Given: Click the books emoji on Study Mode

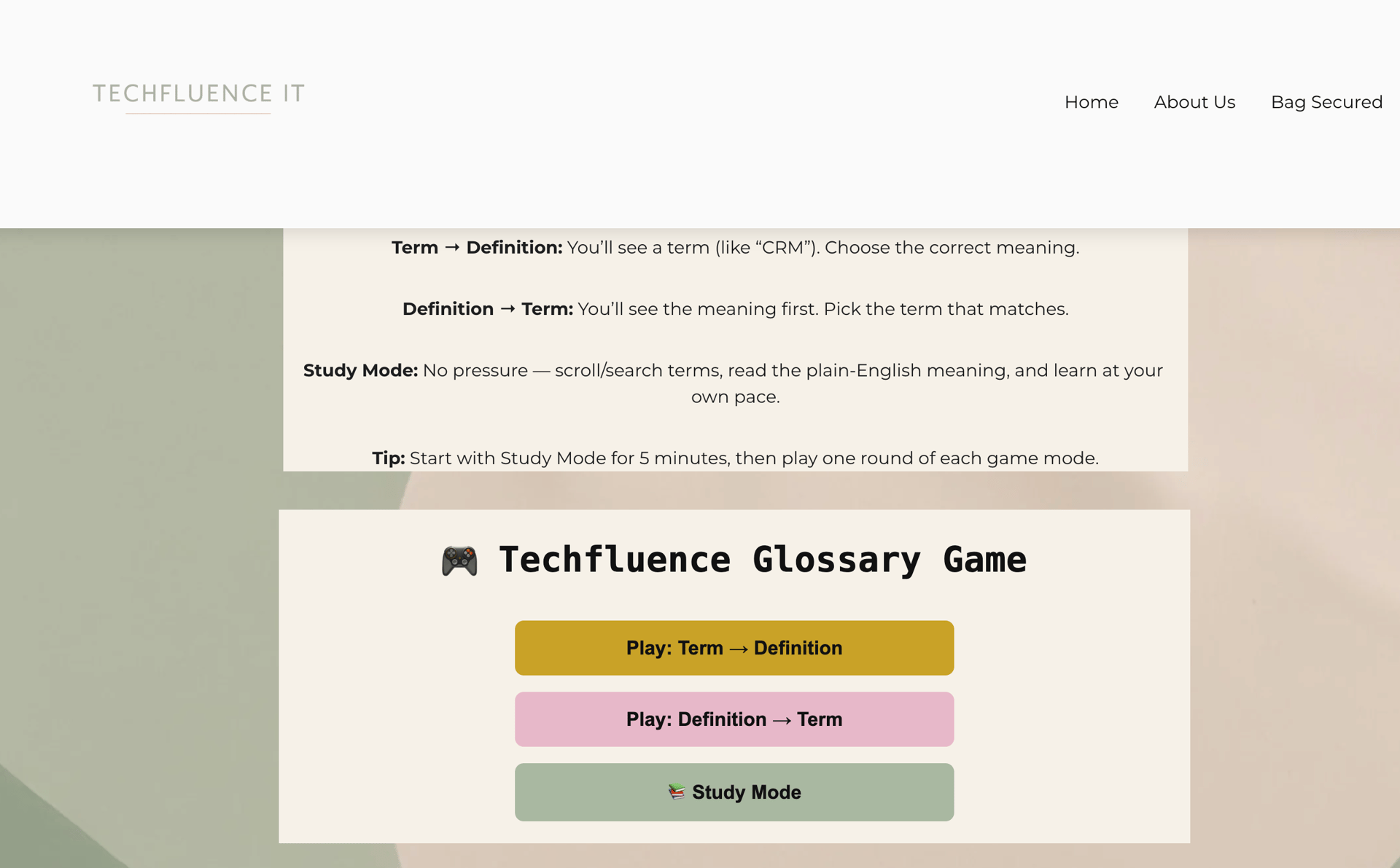Looking at the screenshot, I should point(677,791).
